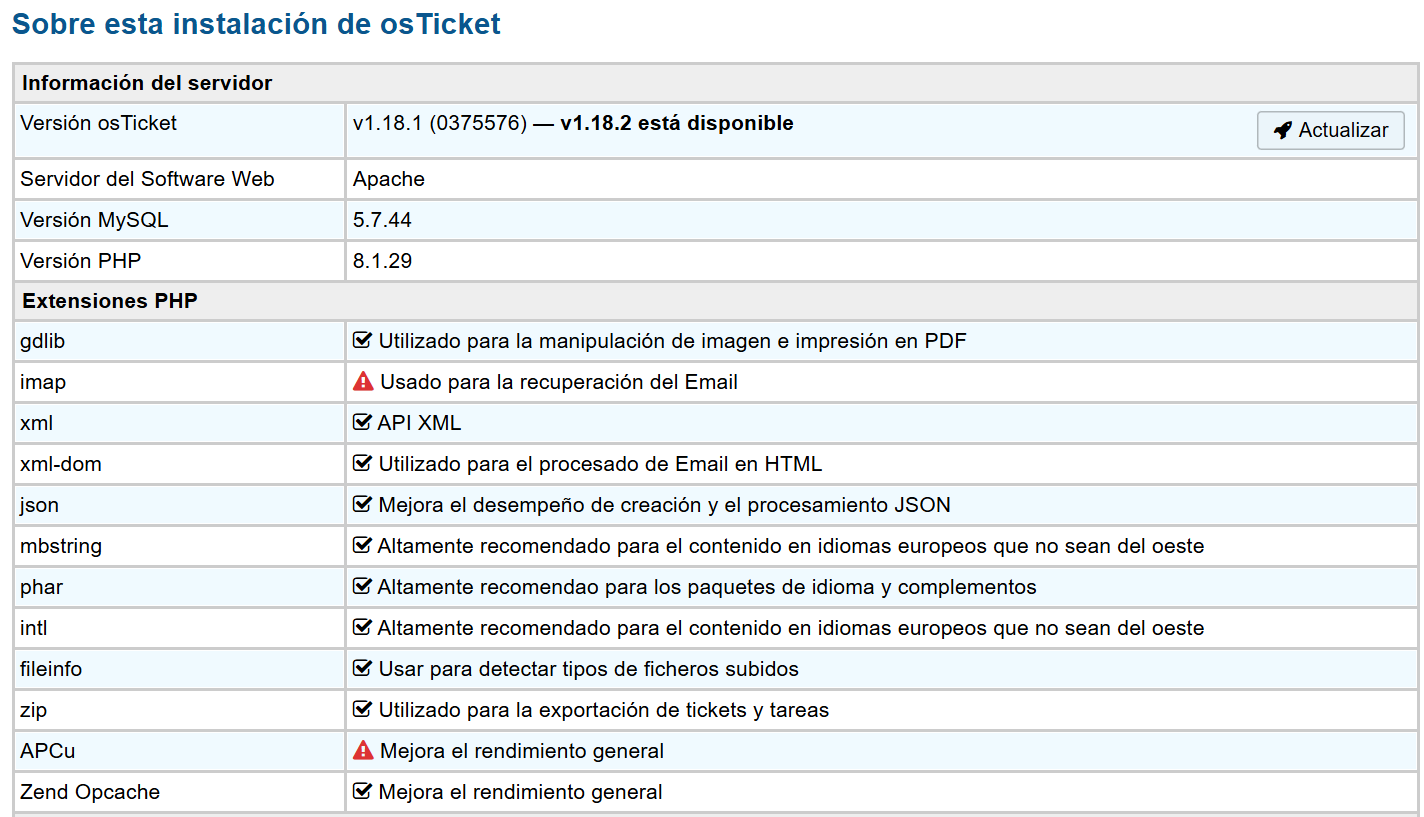
Task: Click the 'v1.18.2 está disponible' text
Action: pyautogui.click(x=676, y=123)
